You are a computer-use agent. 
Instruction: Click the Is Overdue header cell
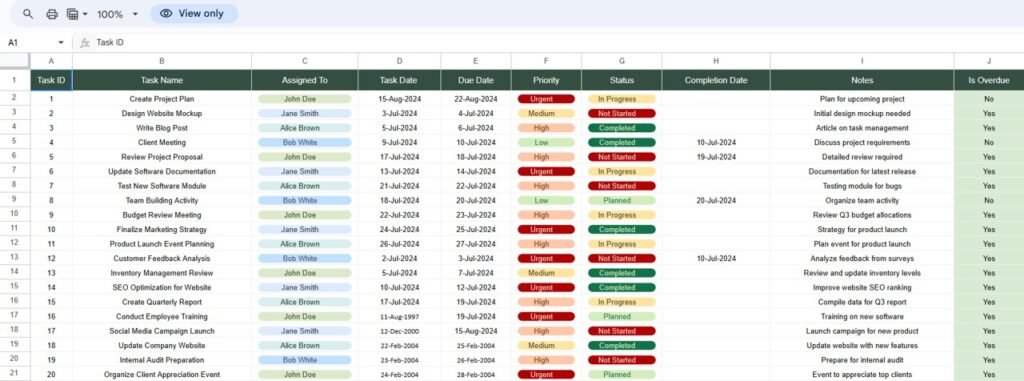(989, 80)
